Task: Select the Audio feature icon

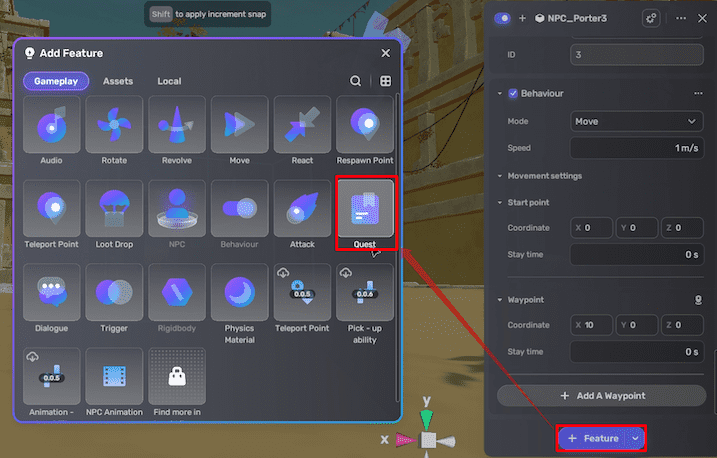Action: (51, 125)
